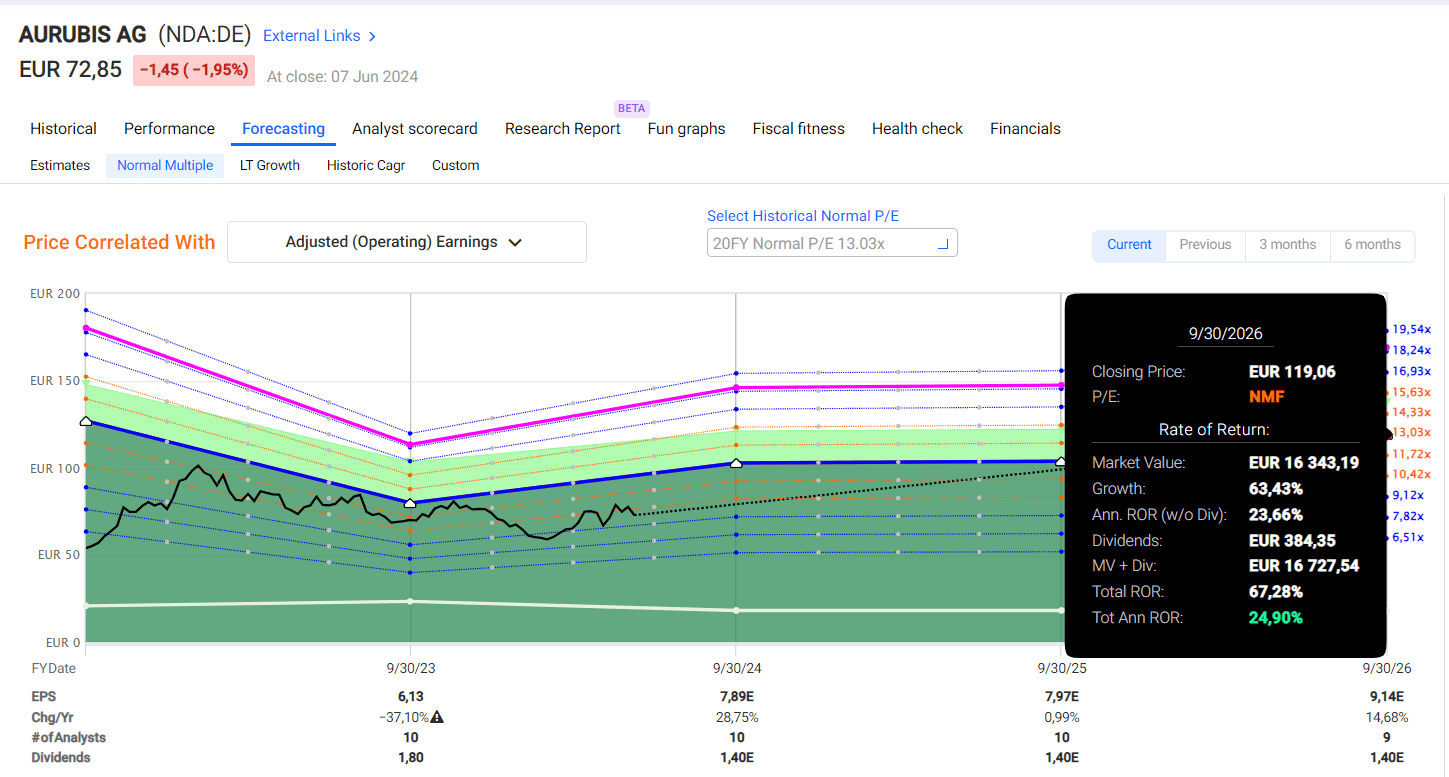
Task: Expand the Adjusted (Operating) Earnings dropdown
Action: pyautogui.click(x=406, y=242)
